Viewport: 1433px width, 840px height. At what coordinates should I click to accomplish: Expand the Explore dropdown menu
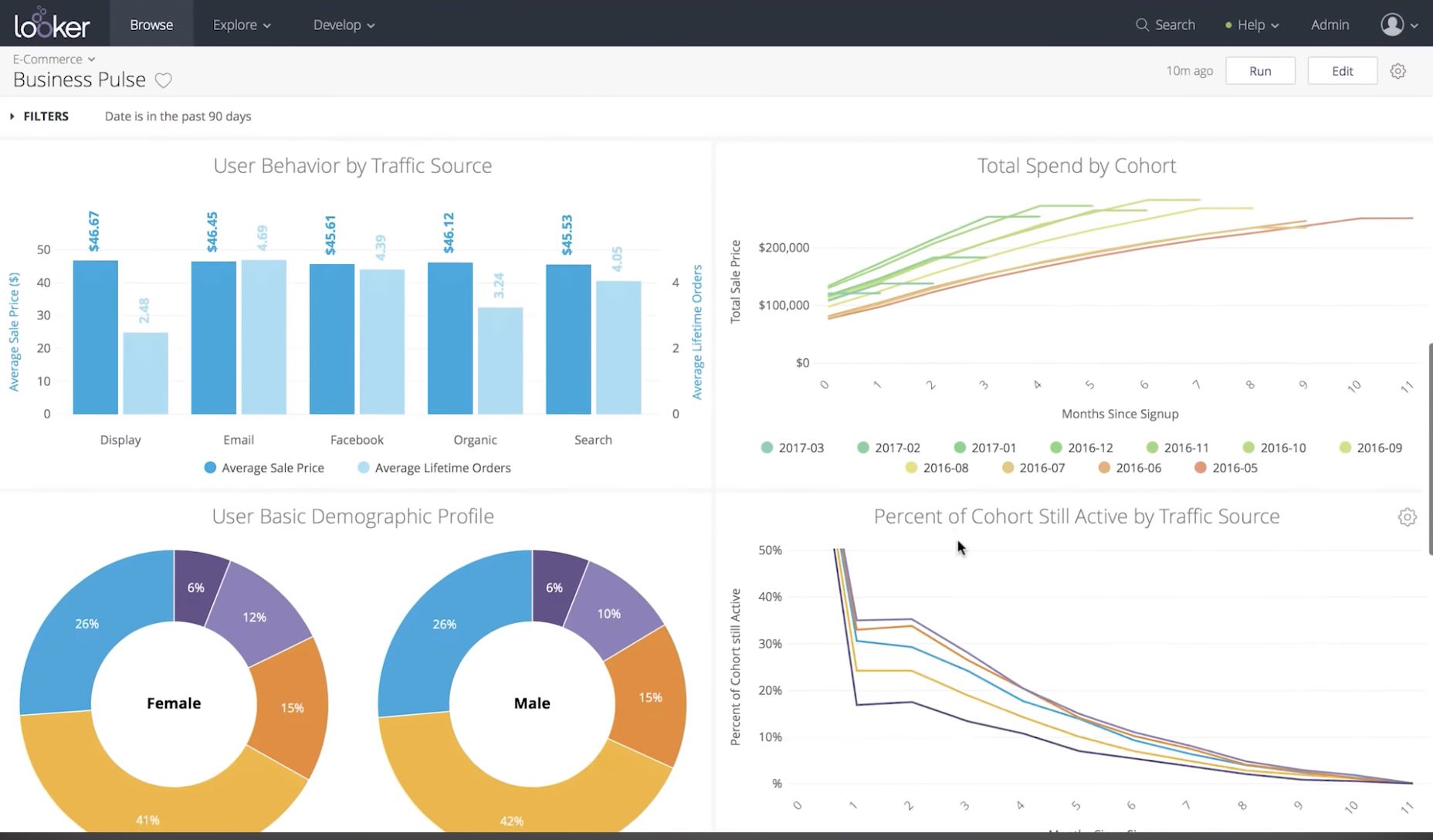point(242,25)
